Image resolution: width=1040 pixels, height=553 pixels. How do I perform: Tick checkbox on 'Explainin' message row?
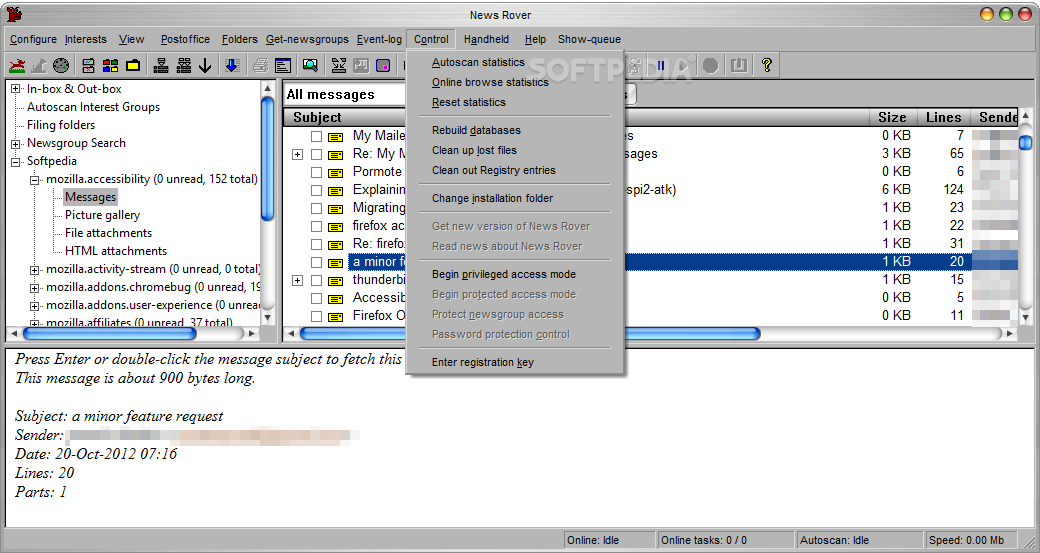316,190
